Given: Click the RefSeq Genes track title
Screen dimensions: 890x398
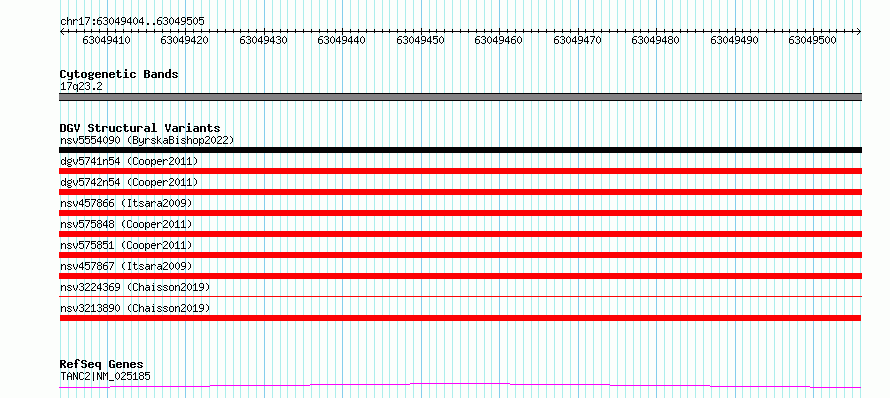Looking at the screenshot, I should 102,365.
